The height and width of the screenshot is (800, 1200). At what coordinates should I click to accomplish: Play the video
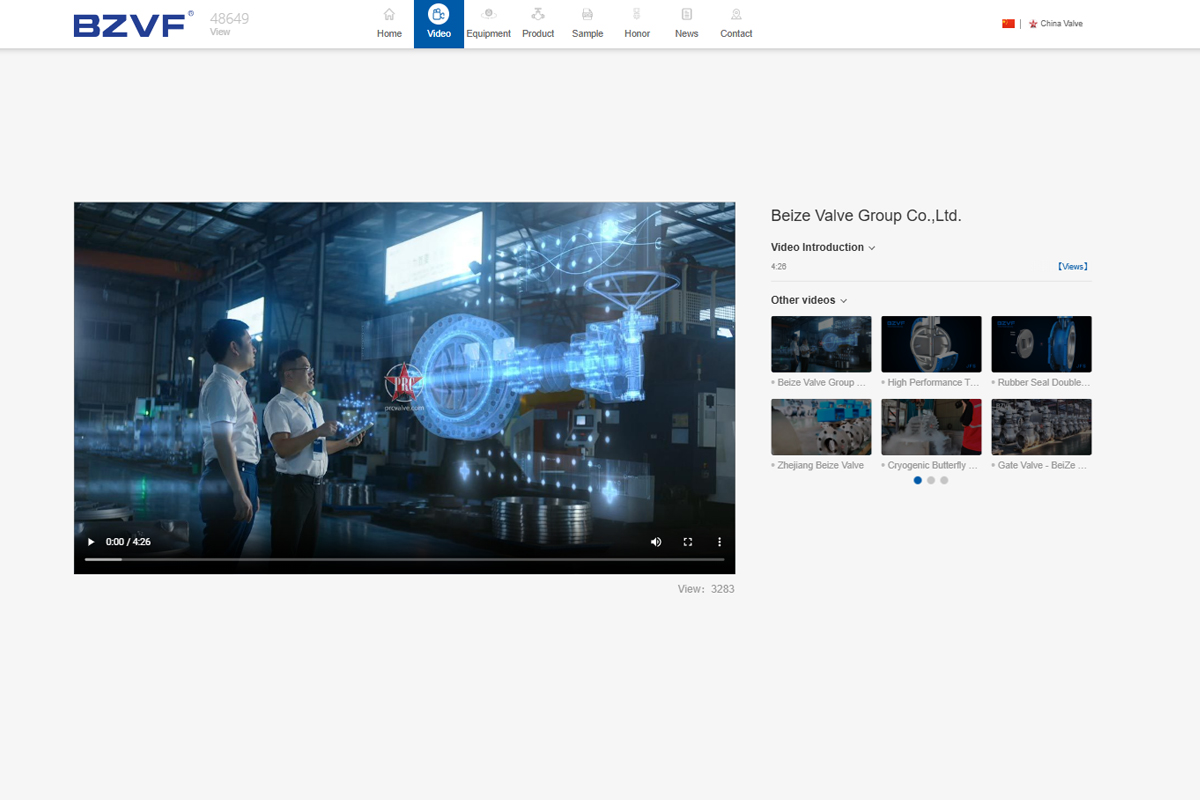tap(91, 542)
